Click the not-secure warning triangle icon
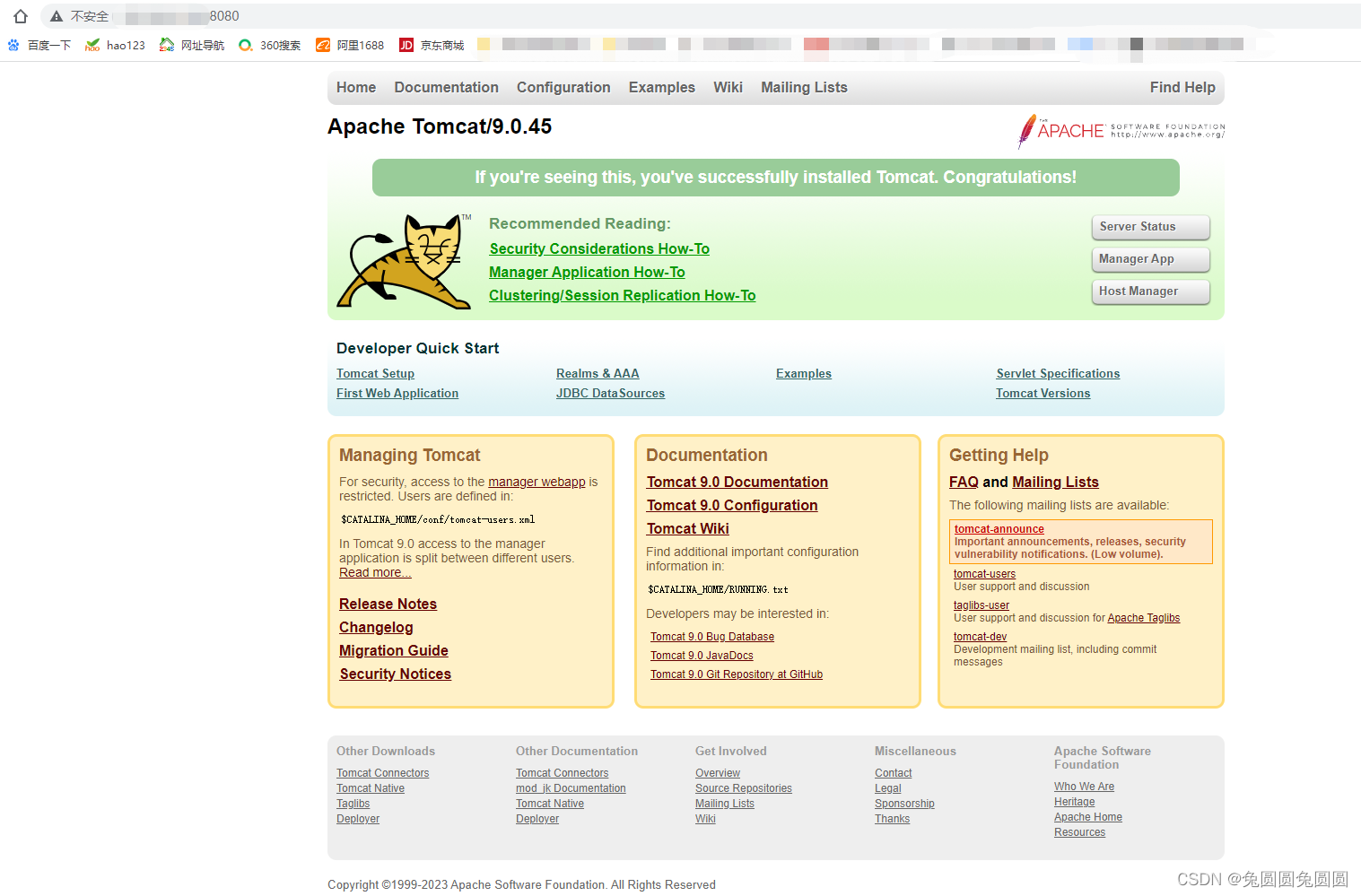The image size is (1361, 896). [57, 16]
